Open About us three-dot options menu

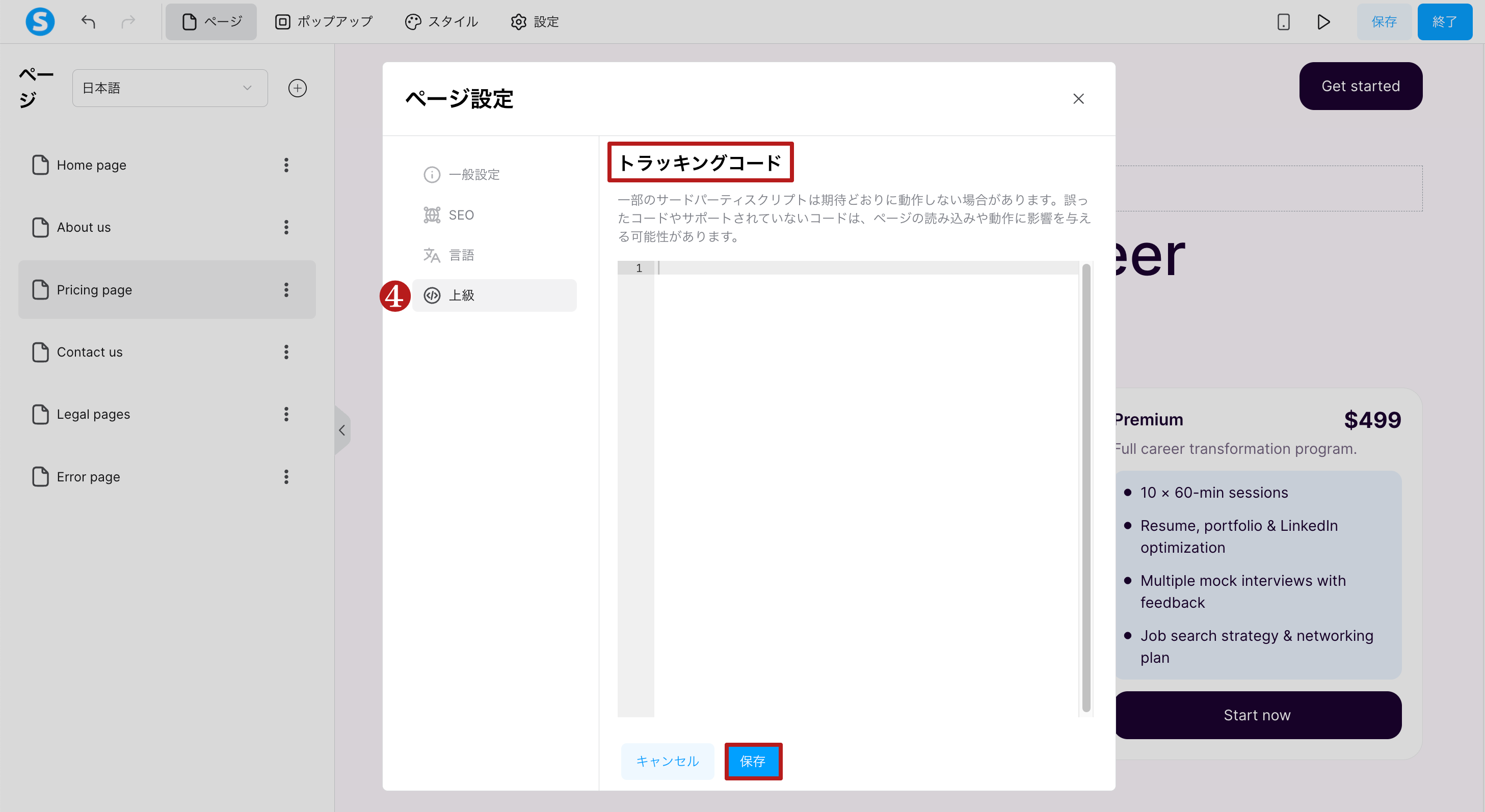[x=286, y=228]
